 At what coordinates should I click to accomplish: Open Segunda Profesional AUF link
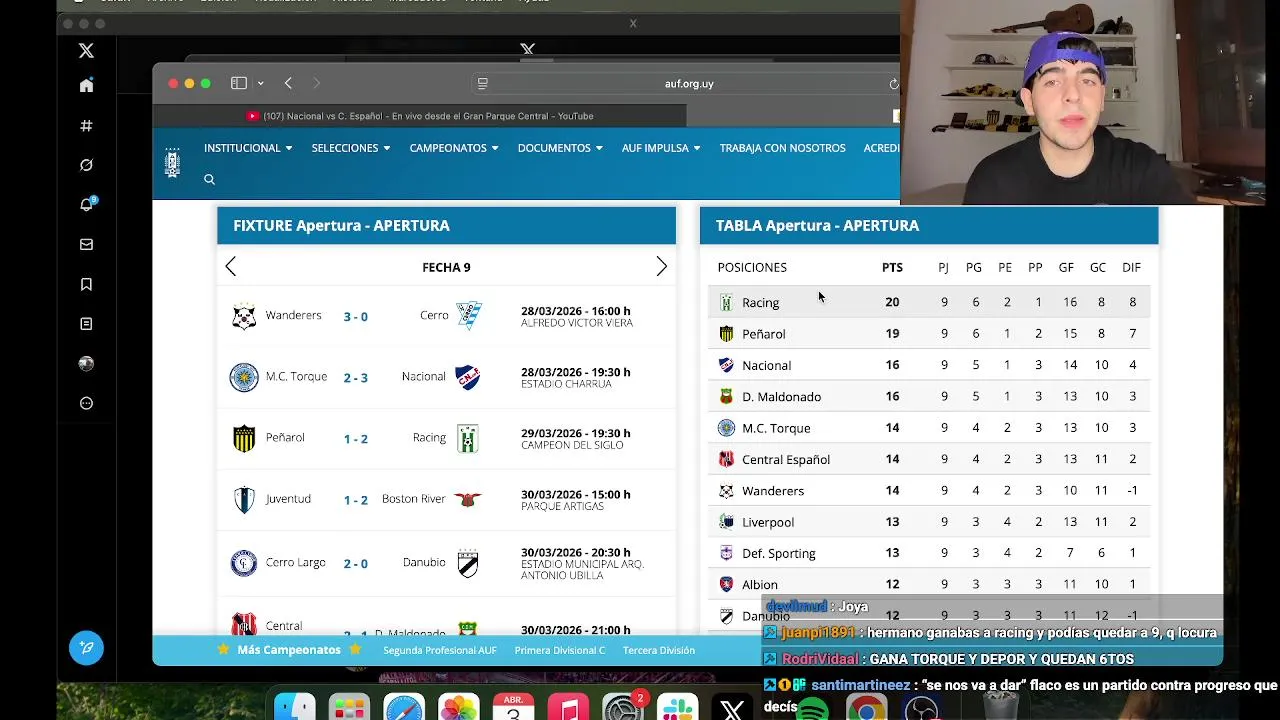[x=439, y=650]
